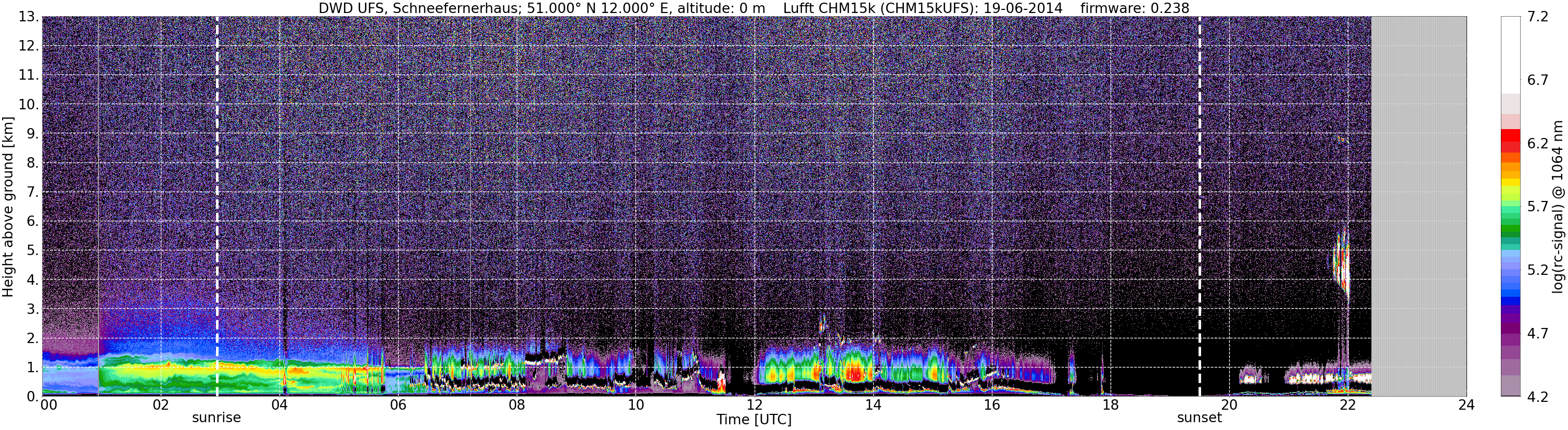Click the "5." height axis tick label

[32, 251]
